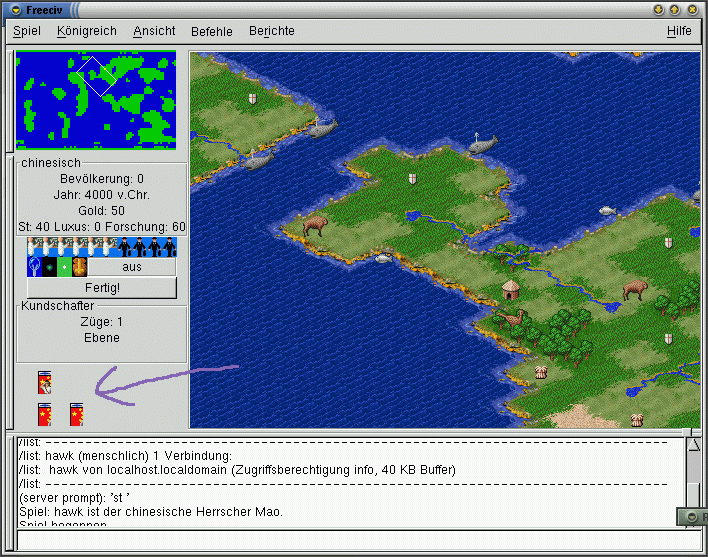Click the research light bulb indicator
This screenshot has height=557, width=708.
(34, 267)
